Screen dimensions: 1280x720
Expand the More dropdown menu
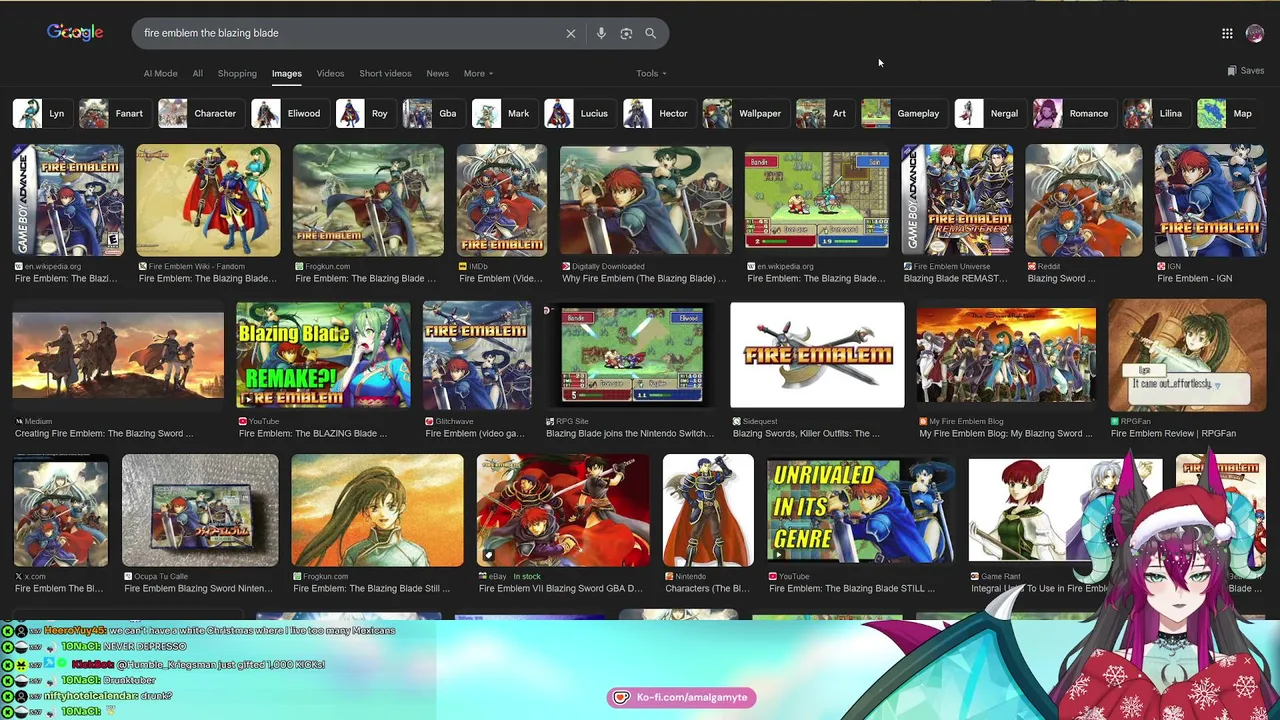tap(478, 73)
